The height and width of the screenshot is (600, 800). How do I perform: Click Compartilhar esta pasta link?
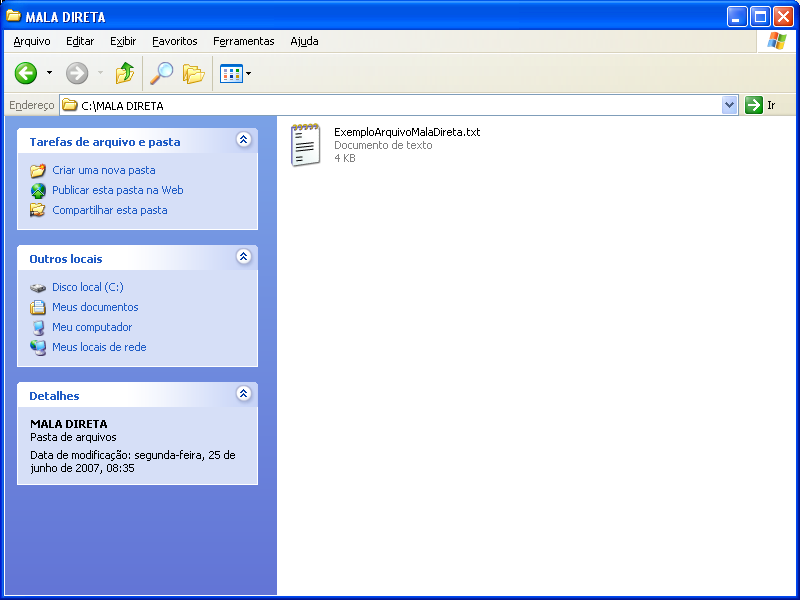click(x=110, y=210)
